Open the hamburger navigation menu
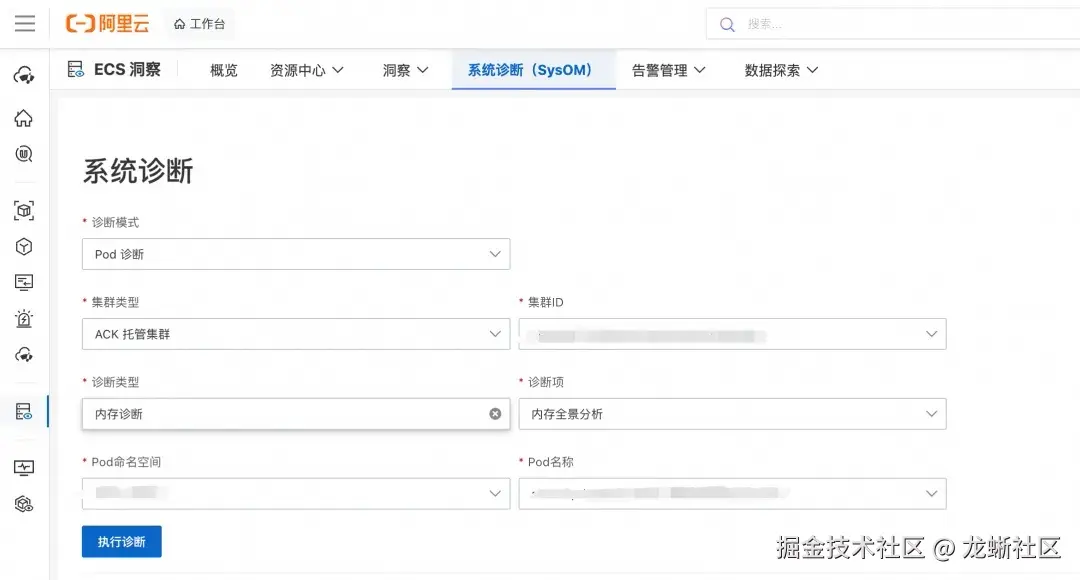The height and width of the screenshot is (580, 1080). tap(25, 23)
